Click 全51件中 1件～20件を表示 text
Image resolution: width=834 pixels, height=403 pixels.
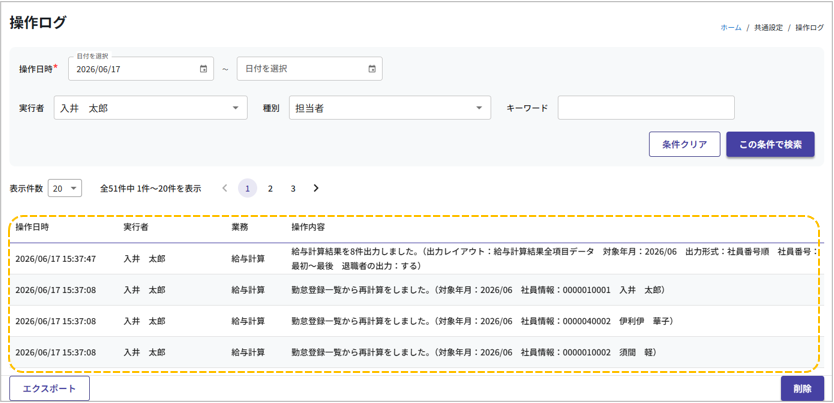(151, 188)
